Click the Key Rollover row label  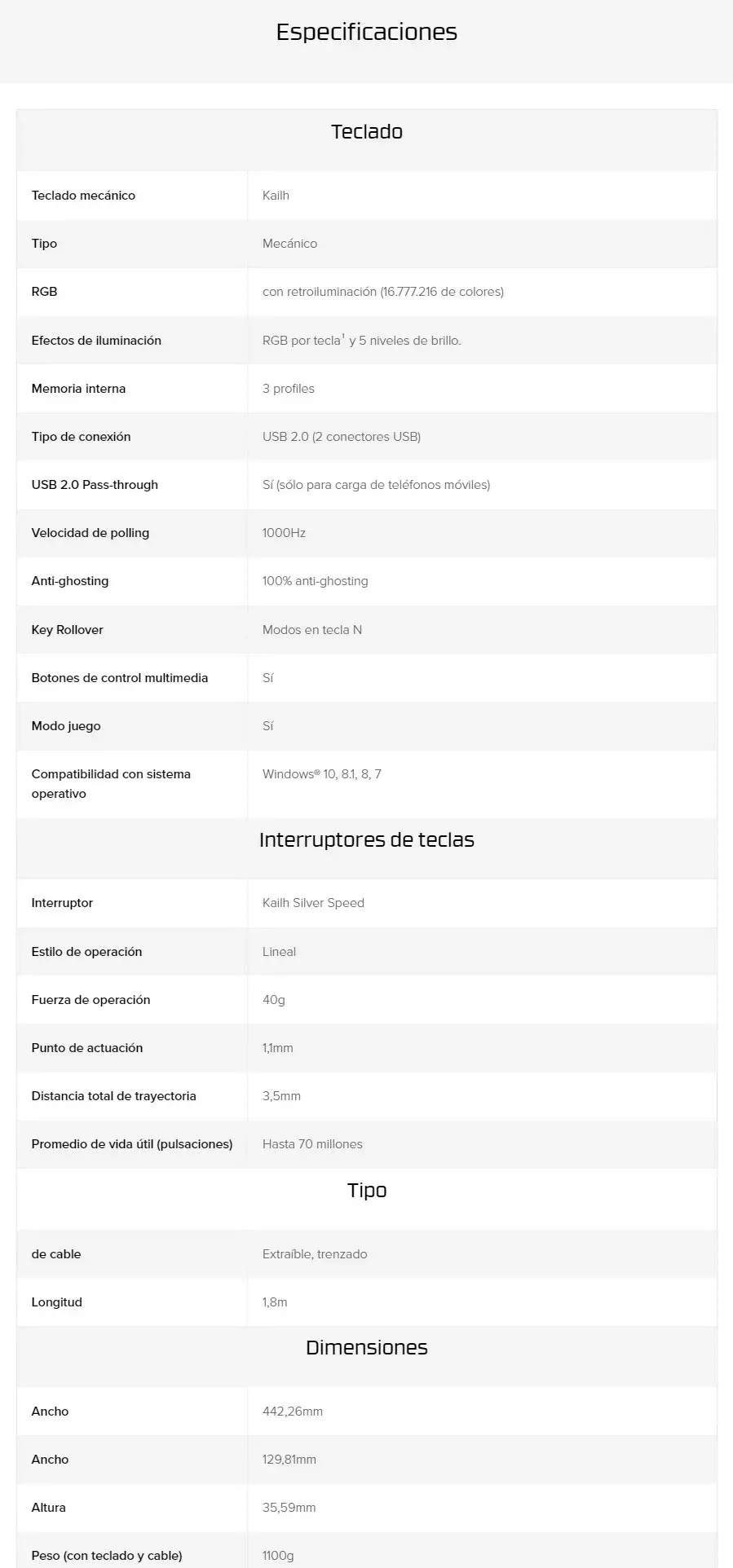point(67,630)
